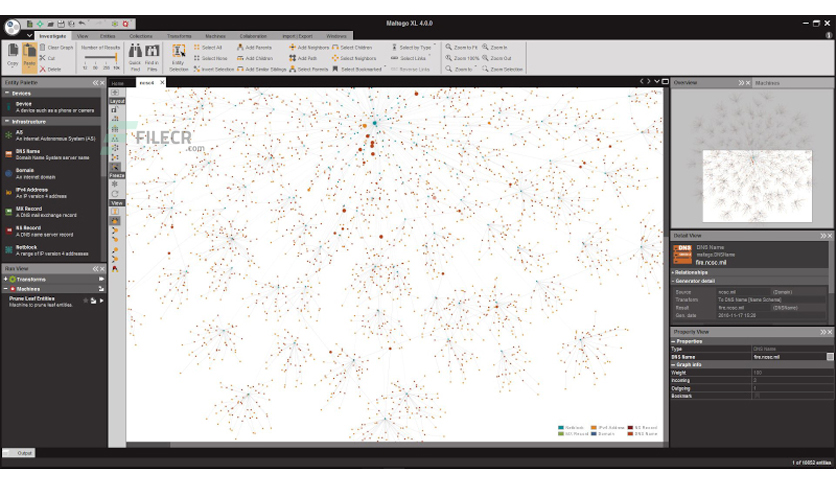The image size is (836, 484).
Task: Toggle the highlighted layout mode button above Freeze
Action: [x=115, y=167]
